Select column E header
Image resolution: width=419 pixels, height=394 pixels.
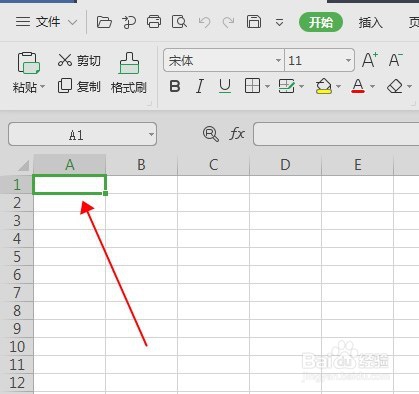358,165
